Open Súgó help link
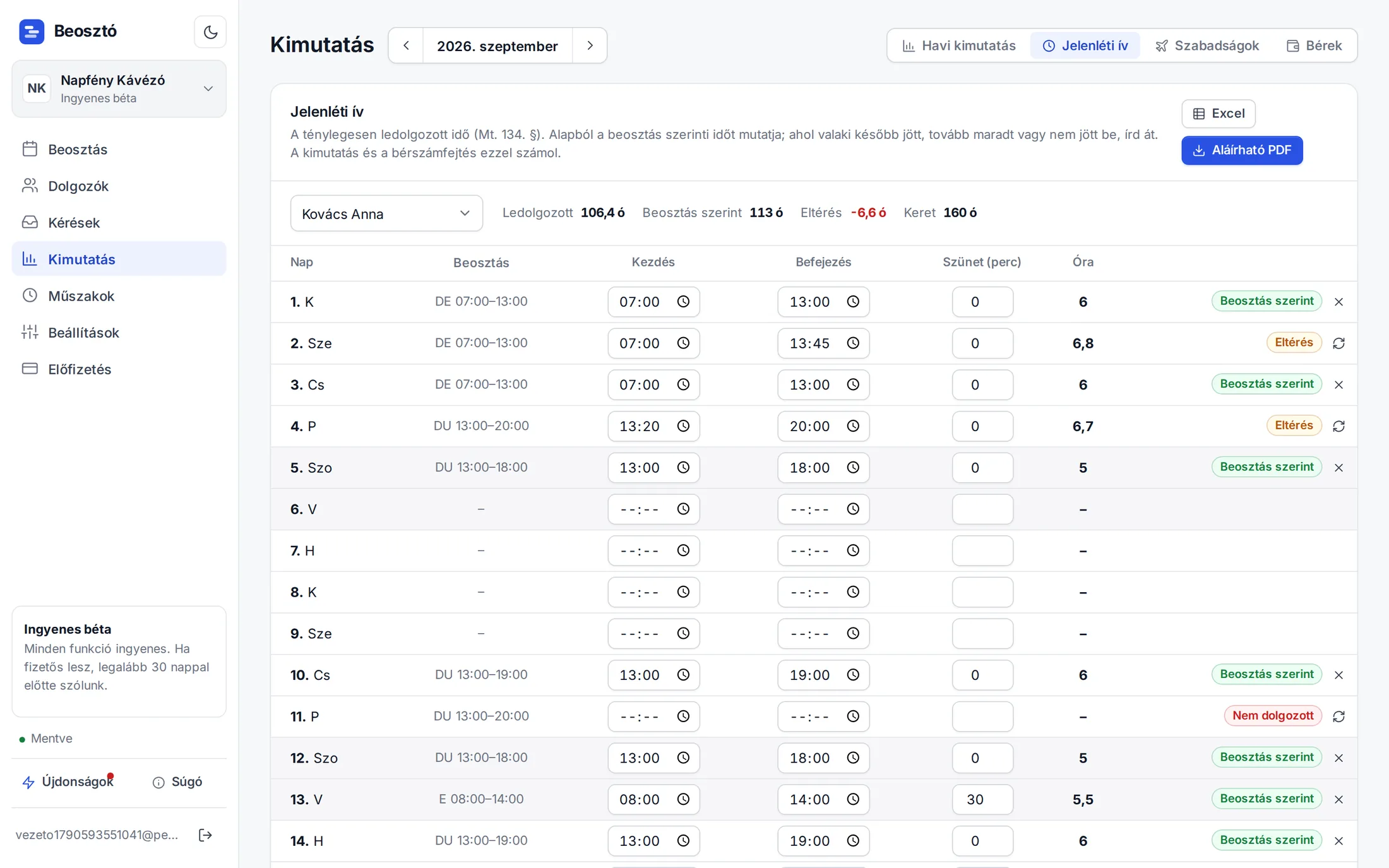This screenshot has height=868, width=1389. tap(177, 782)
